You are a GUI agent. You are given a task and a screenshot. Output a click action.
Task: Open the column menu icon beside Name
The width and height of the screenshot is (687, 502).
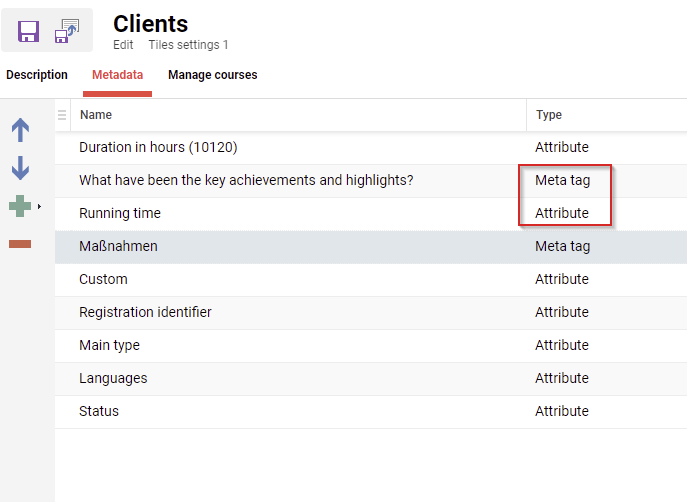[x=62, y=115]
